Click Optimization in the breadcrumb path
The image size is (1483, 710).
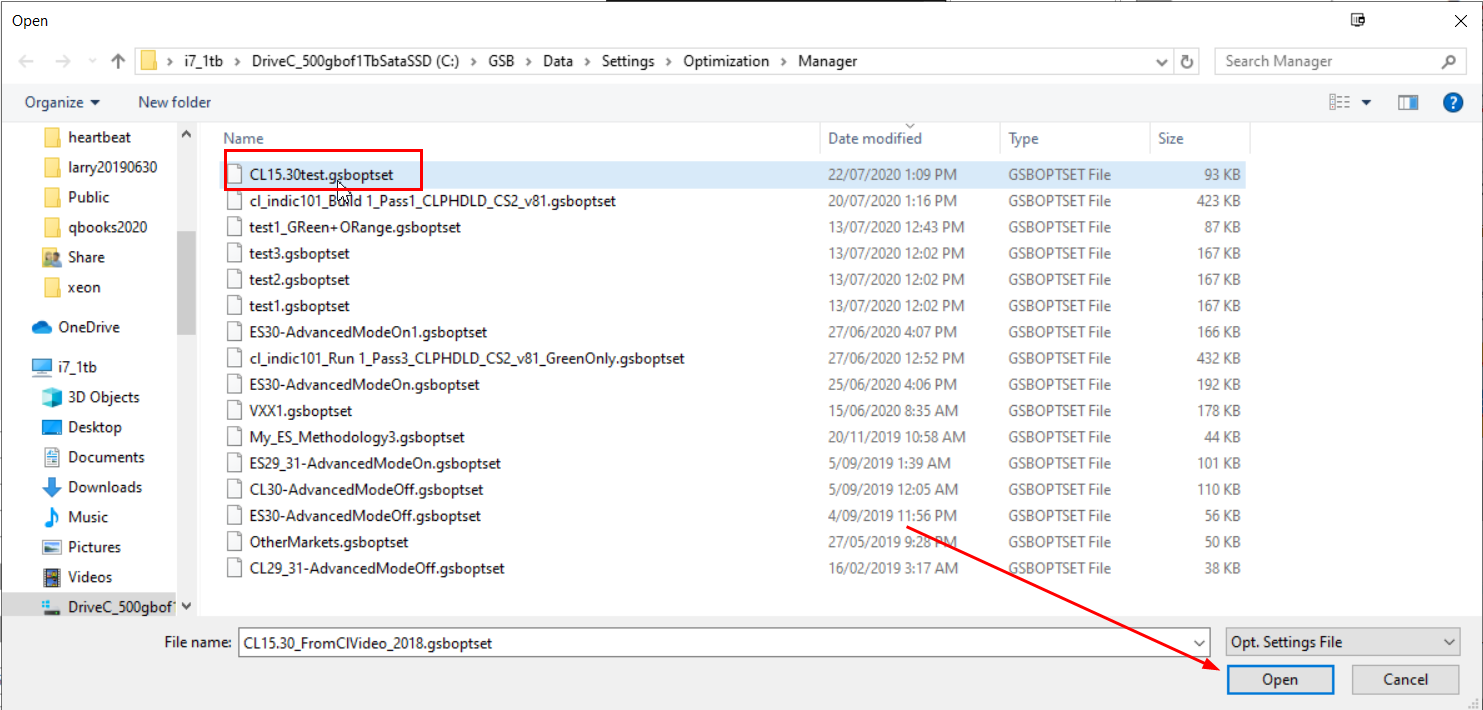pyautogui.click(x=726, y=61)
